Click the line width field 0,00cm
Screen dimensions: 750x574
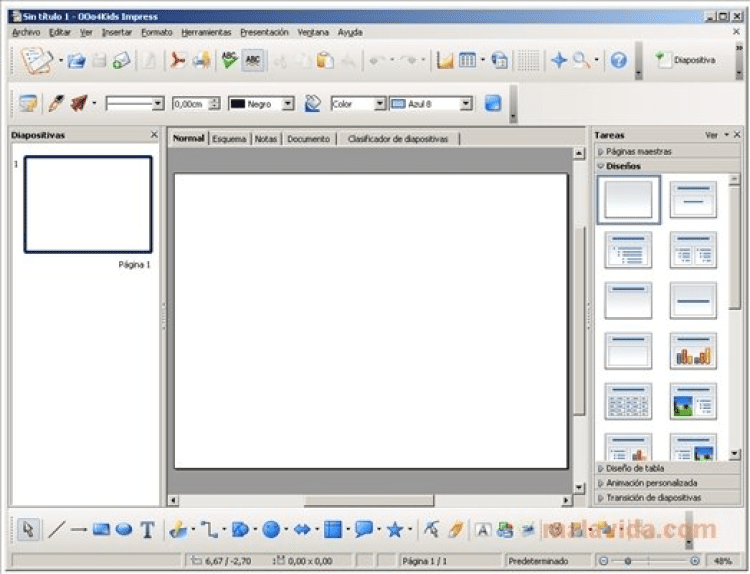[x=191, y=104]
